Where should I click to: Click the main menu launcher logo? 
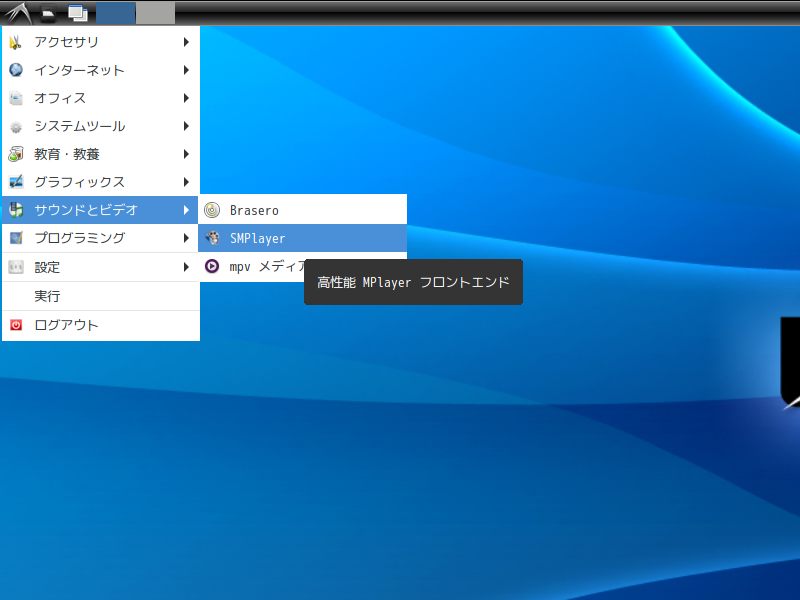[x=18, y=13]
